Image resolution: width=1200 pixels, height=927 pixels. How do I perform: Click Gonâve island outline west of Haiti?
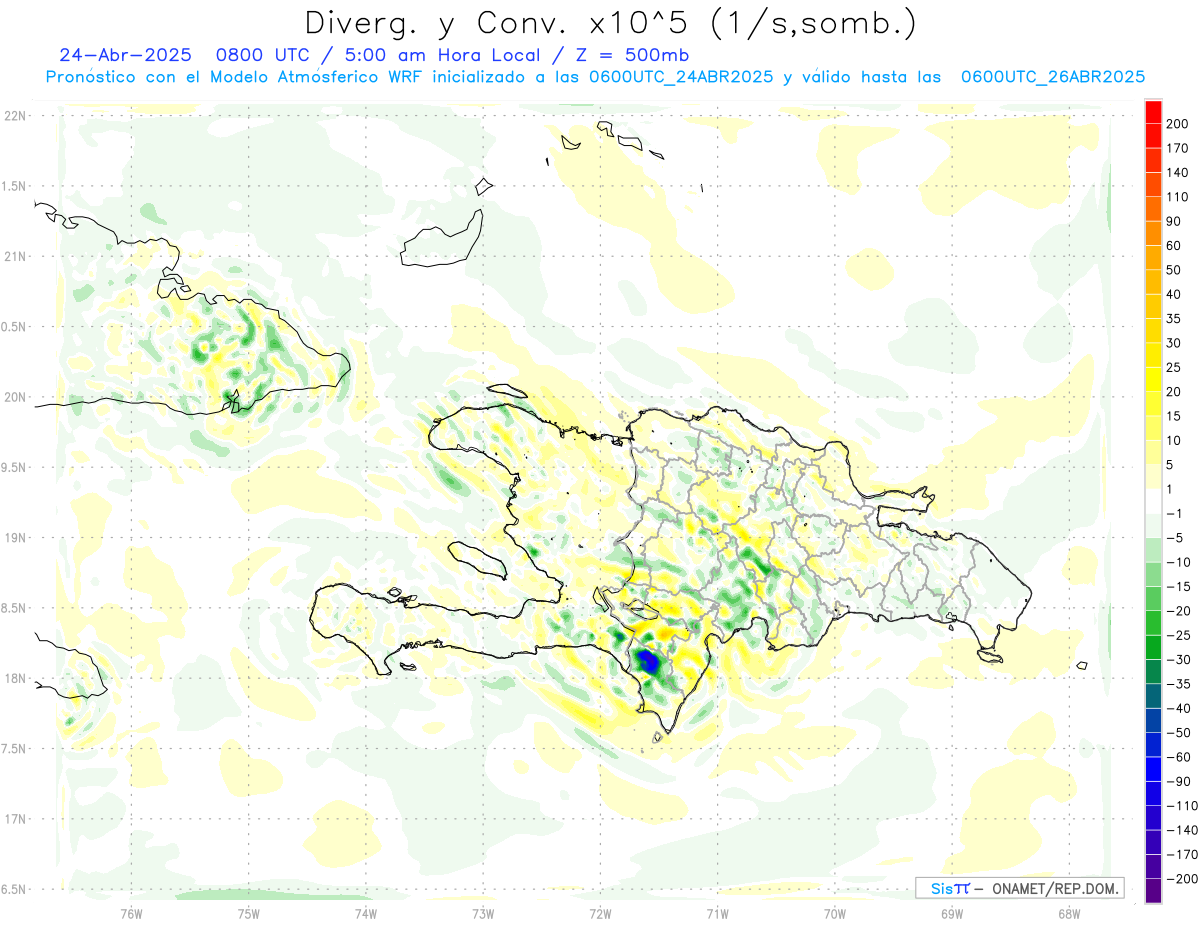tap(478, 560)
